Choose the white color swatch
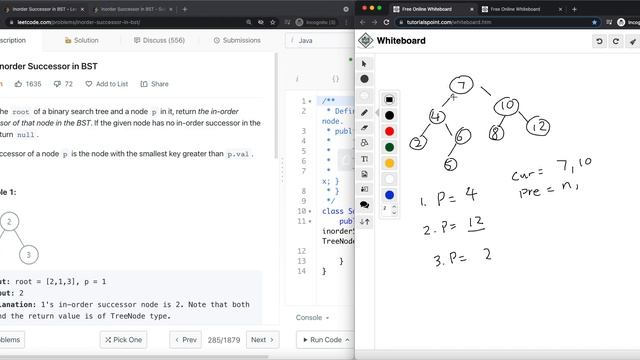The height and width of the screenshot is (360, 640). pos(389,179)
